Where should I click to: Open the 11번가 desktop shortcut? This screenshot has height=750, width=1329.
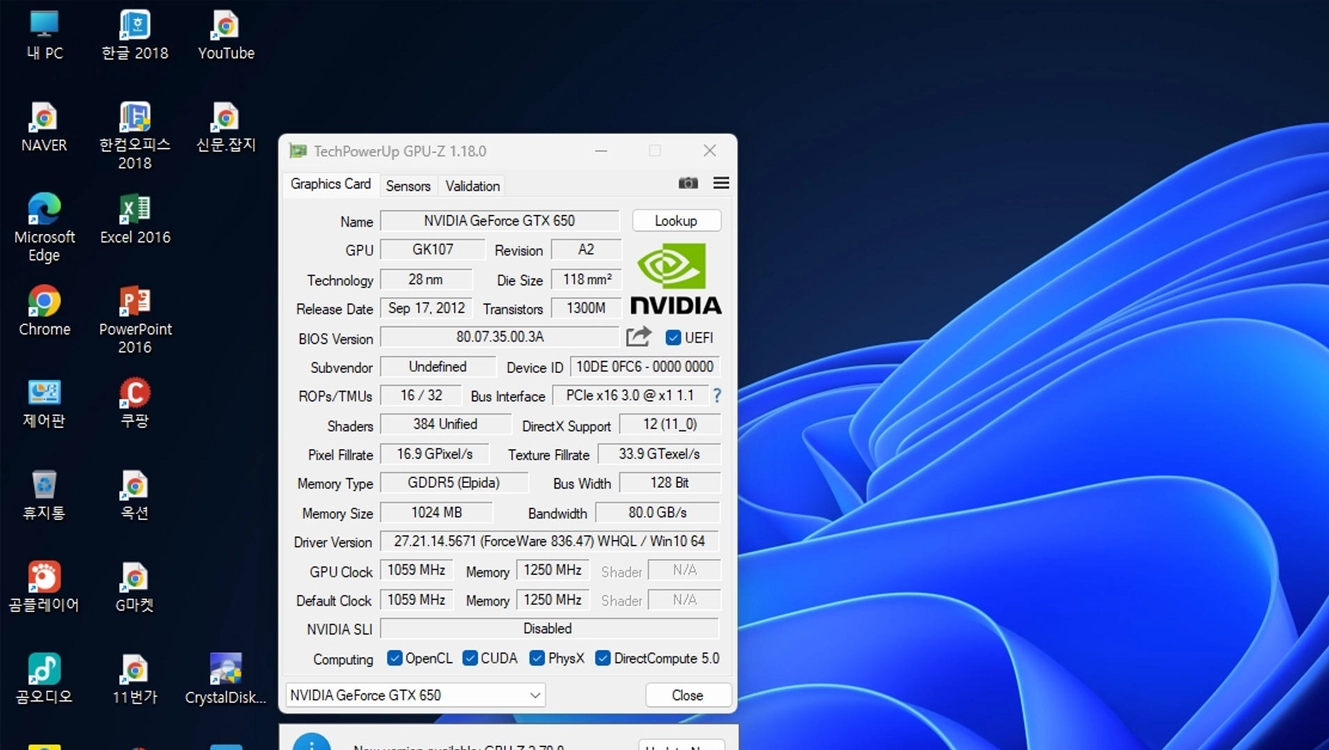(135, 679)
